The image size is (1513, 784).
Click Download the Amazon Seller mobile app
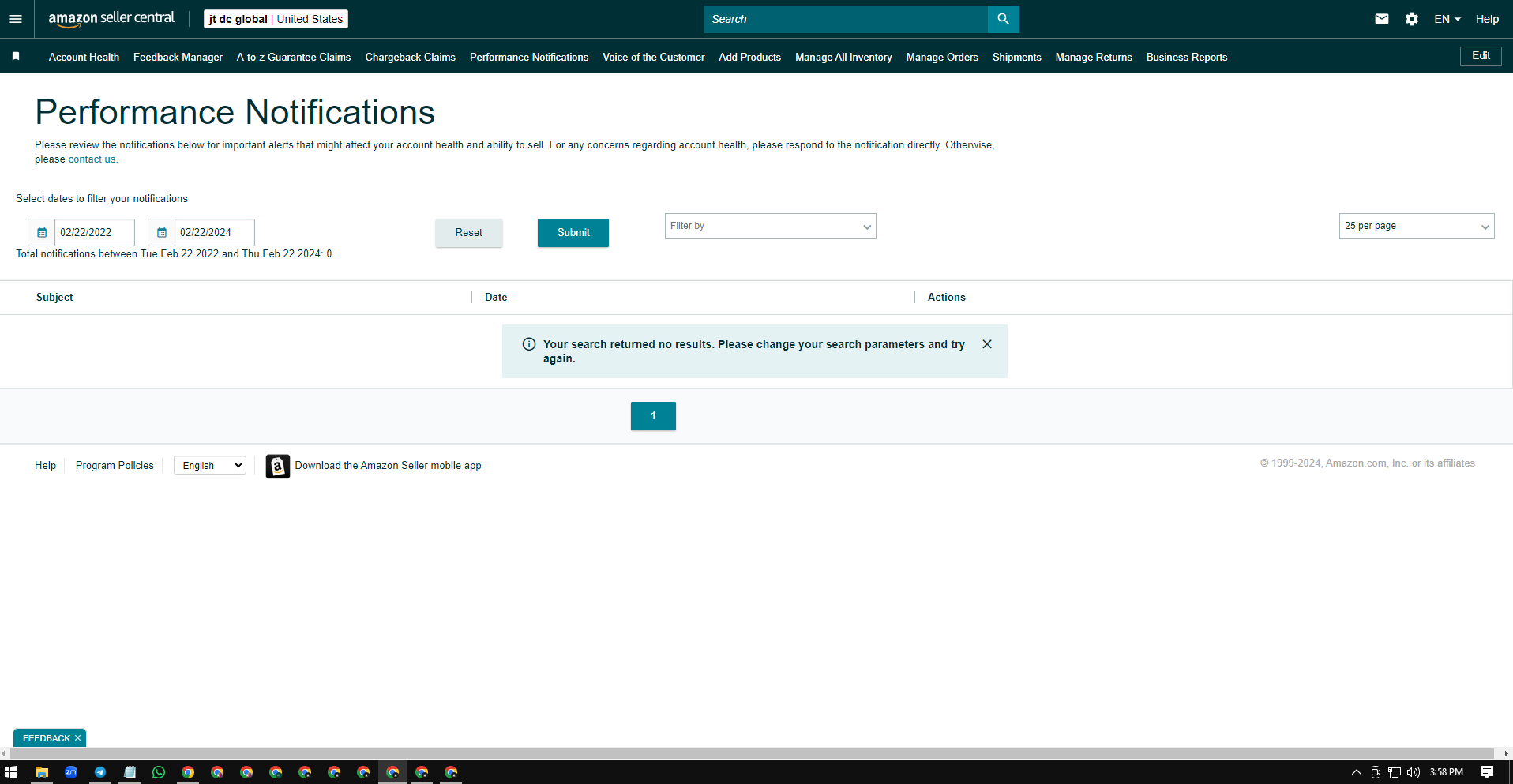[388, 466]
